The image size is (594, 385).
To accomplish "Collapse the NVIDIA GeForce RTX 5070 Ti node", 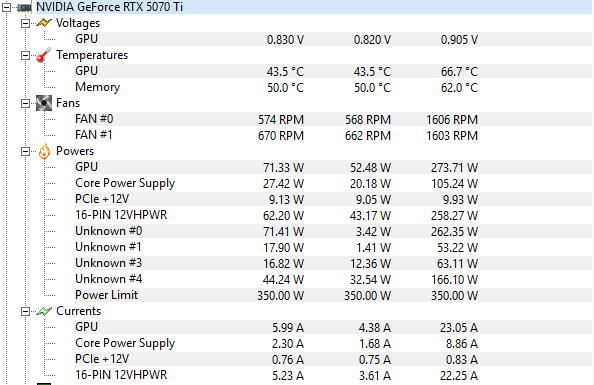I will pyautogui.click(x=6, y=7).
